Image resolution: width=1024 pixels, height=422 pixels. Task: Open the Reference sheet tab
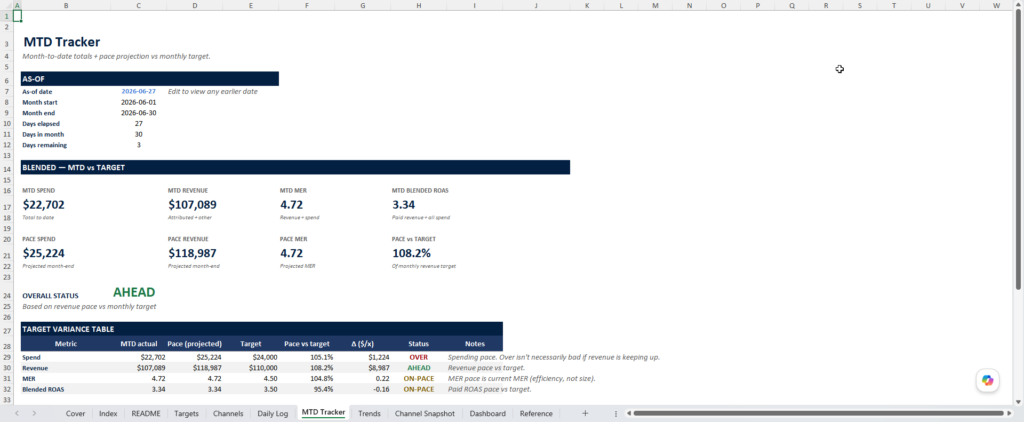(536, 414)
